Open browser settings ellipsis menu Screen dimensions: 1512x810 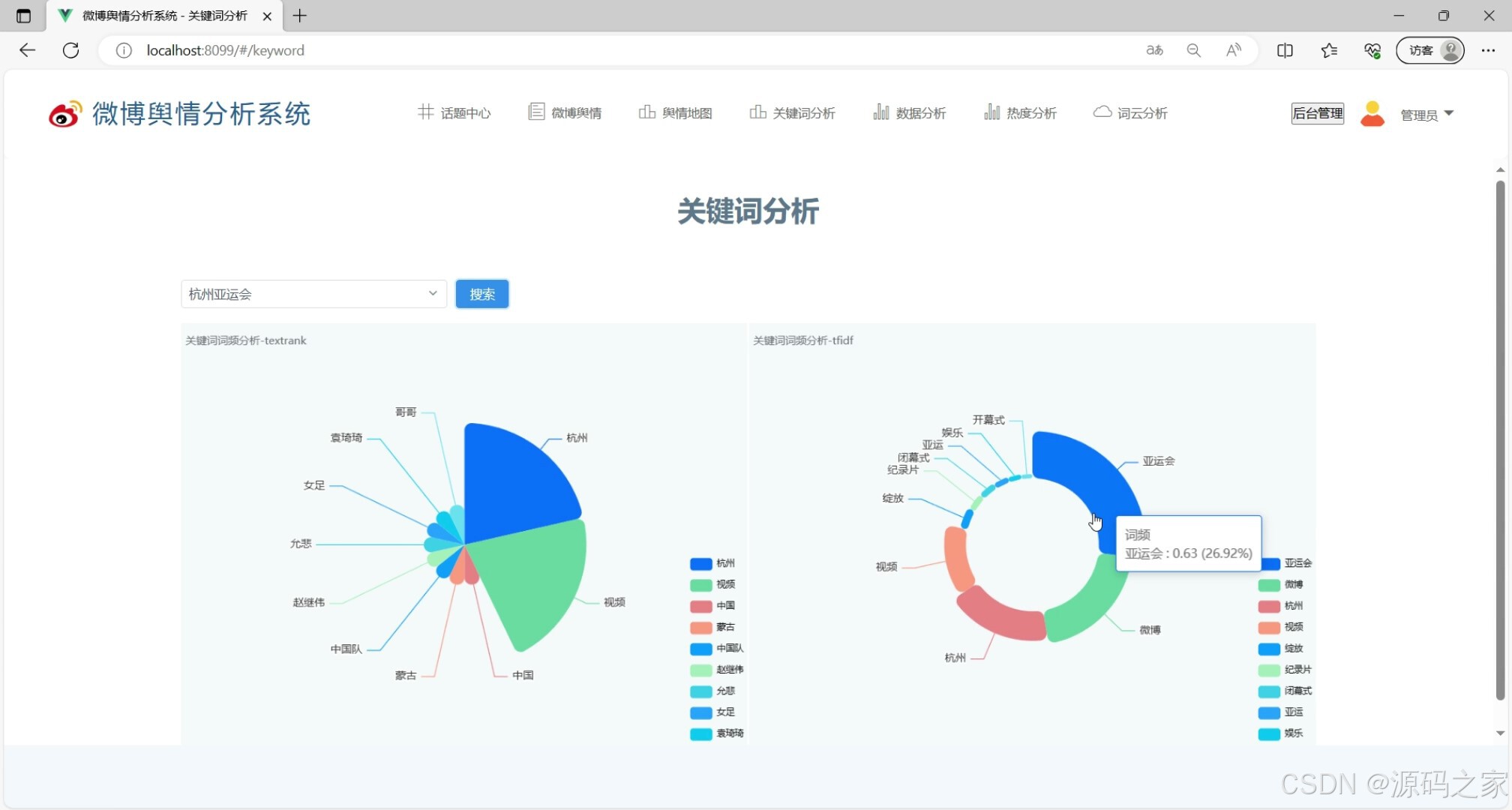1488,50
